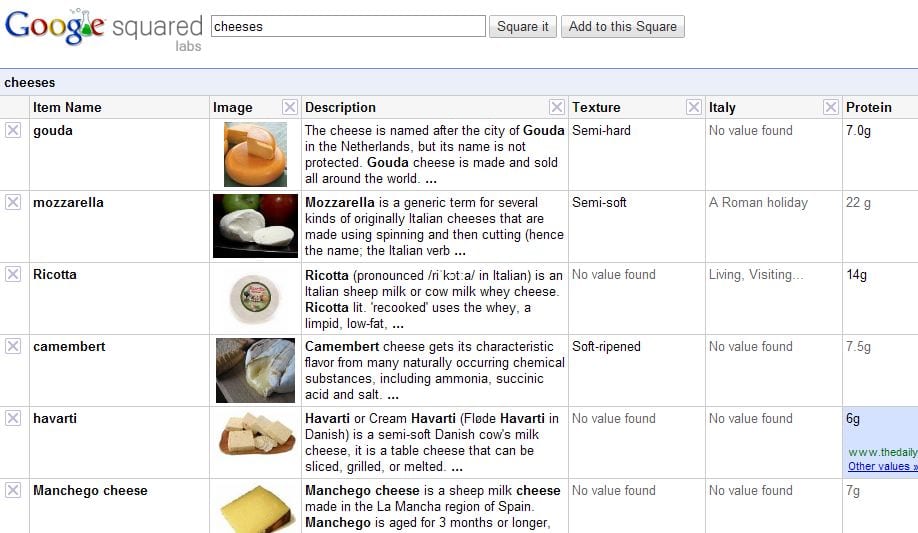Delete the Ricotta row
Image resolution: width=918 pixels, height=533 pixels.
(13, 274)
